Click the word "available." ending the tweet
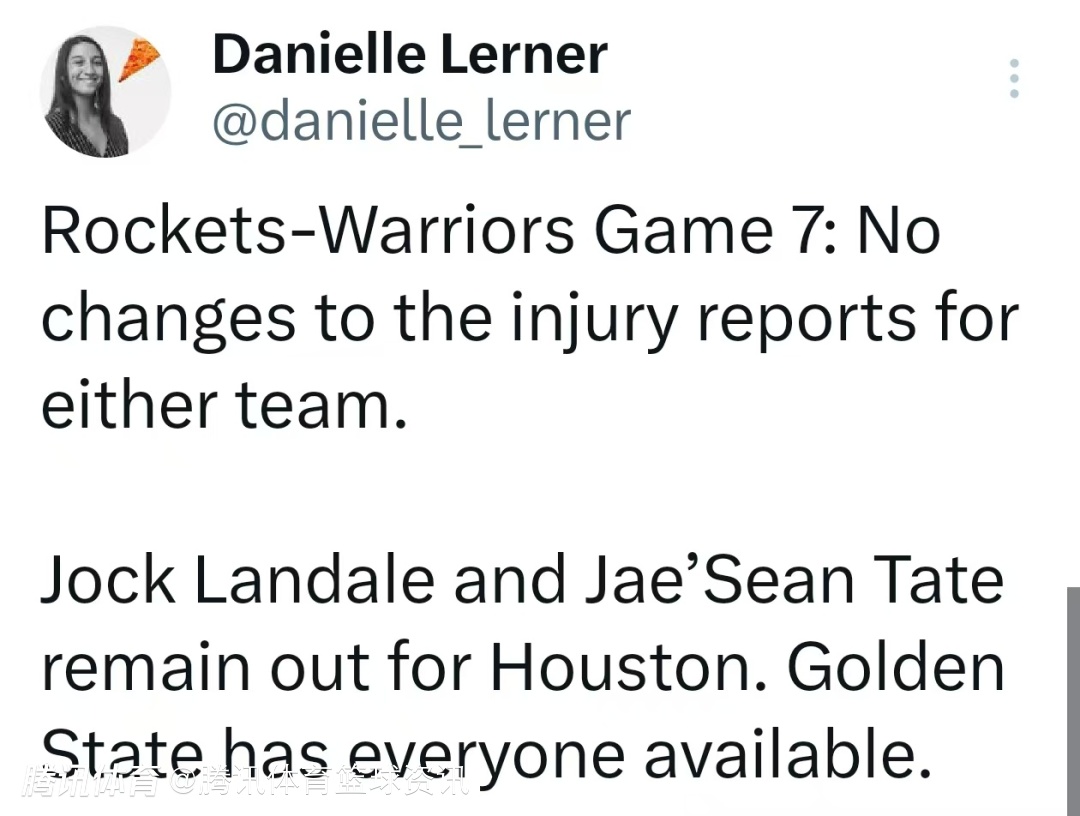This screenshot has height=816, width=1080. [x=787, y=754]
